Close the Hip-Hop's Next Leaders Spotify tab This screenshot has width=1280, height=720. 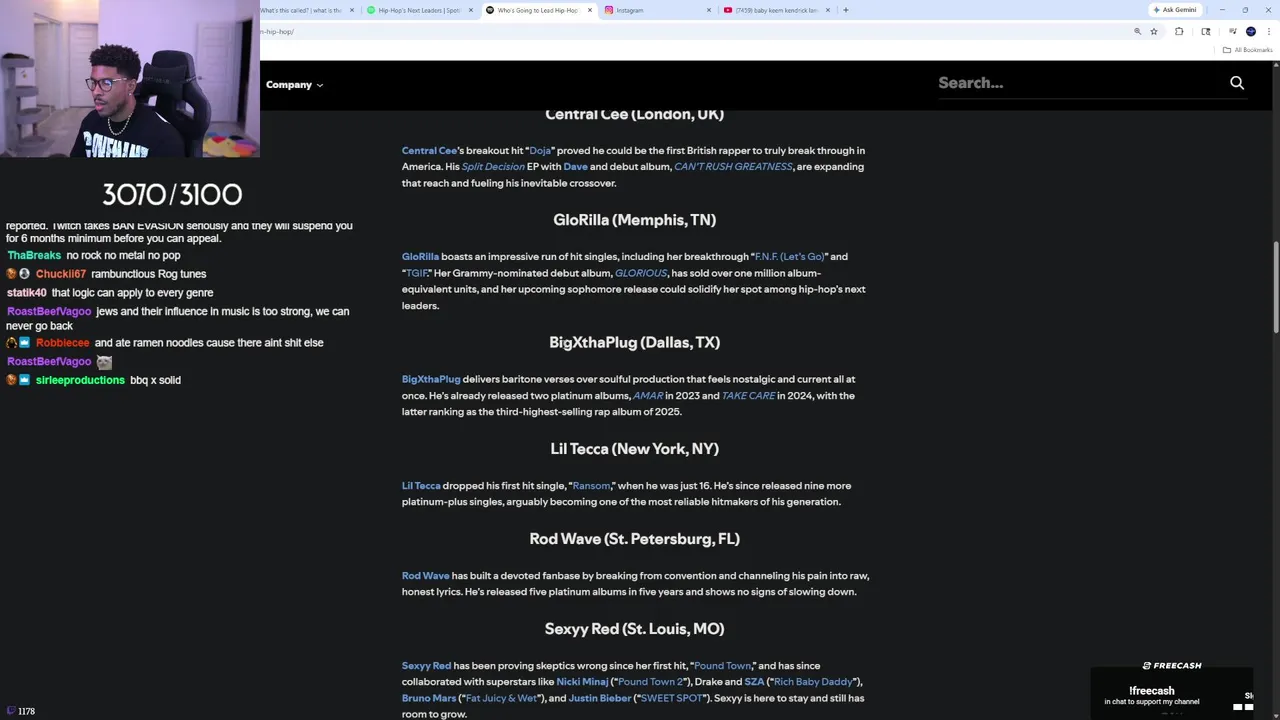[471, 10]
